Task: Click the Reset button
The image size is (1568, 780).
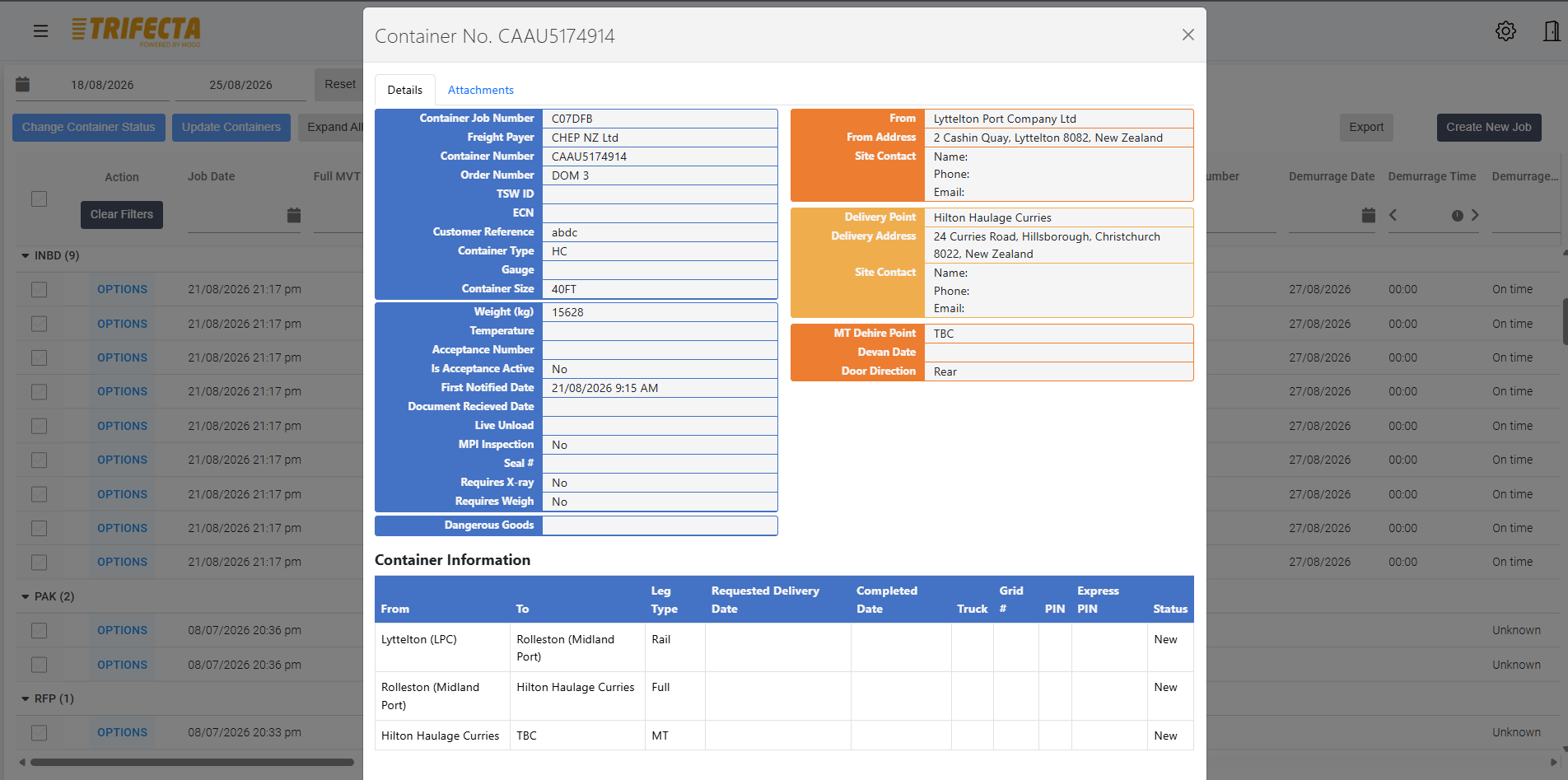Action: pos(339,84)
